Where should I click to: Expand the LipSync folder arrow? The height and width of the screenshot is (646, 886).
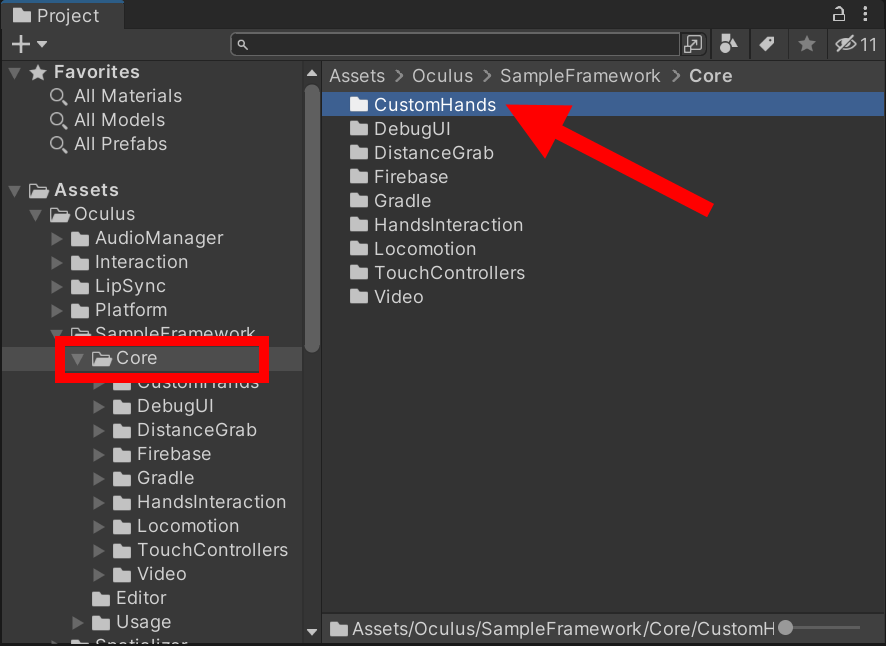57,287
